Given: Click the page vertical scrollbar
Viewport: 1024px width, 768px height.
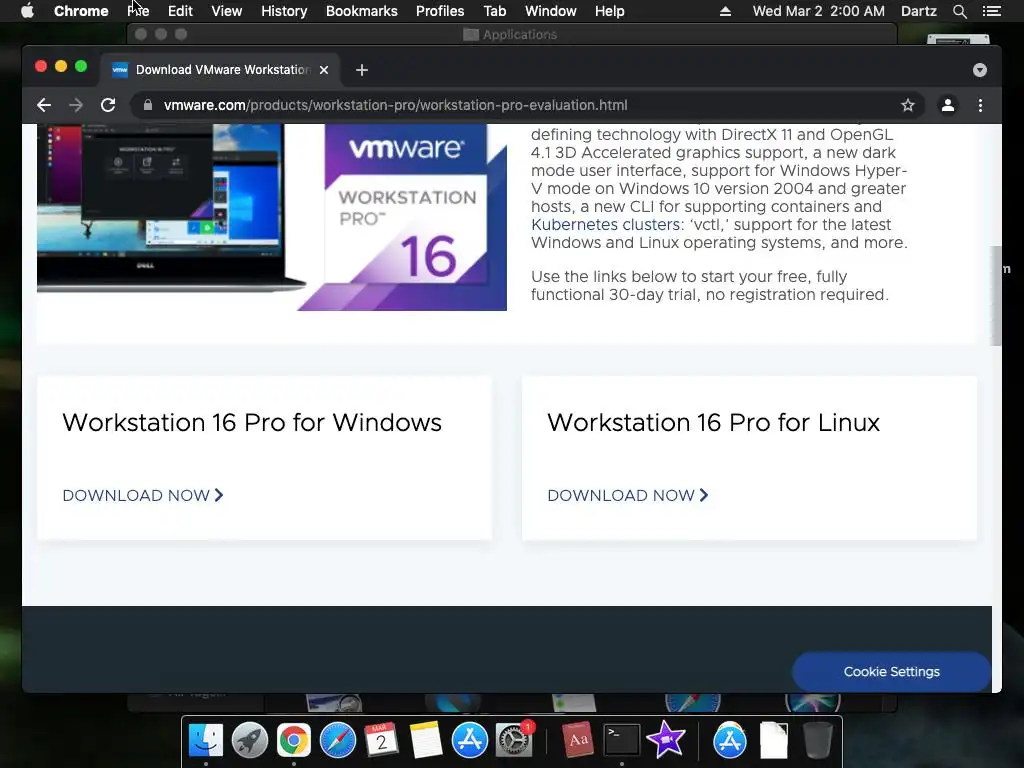Looking at the screenshot, I should (x=996, y=296).
